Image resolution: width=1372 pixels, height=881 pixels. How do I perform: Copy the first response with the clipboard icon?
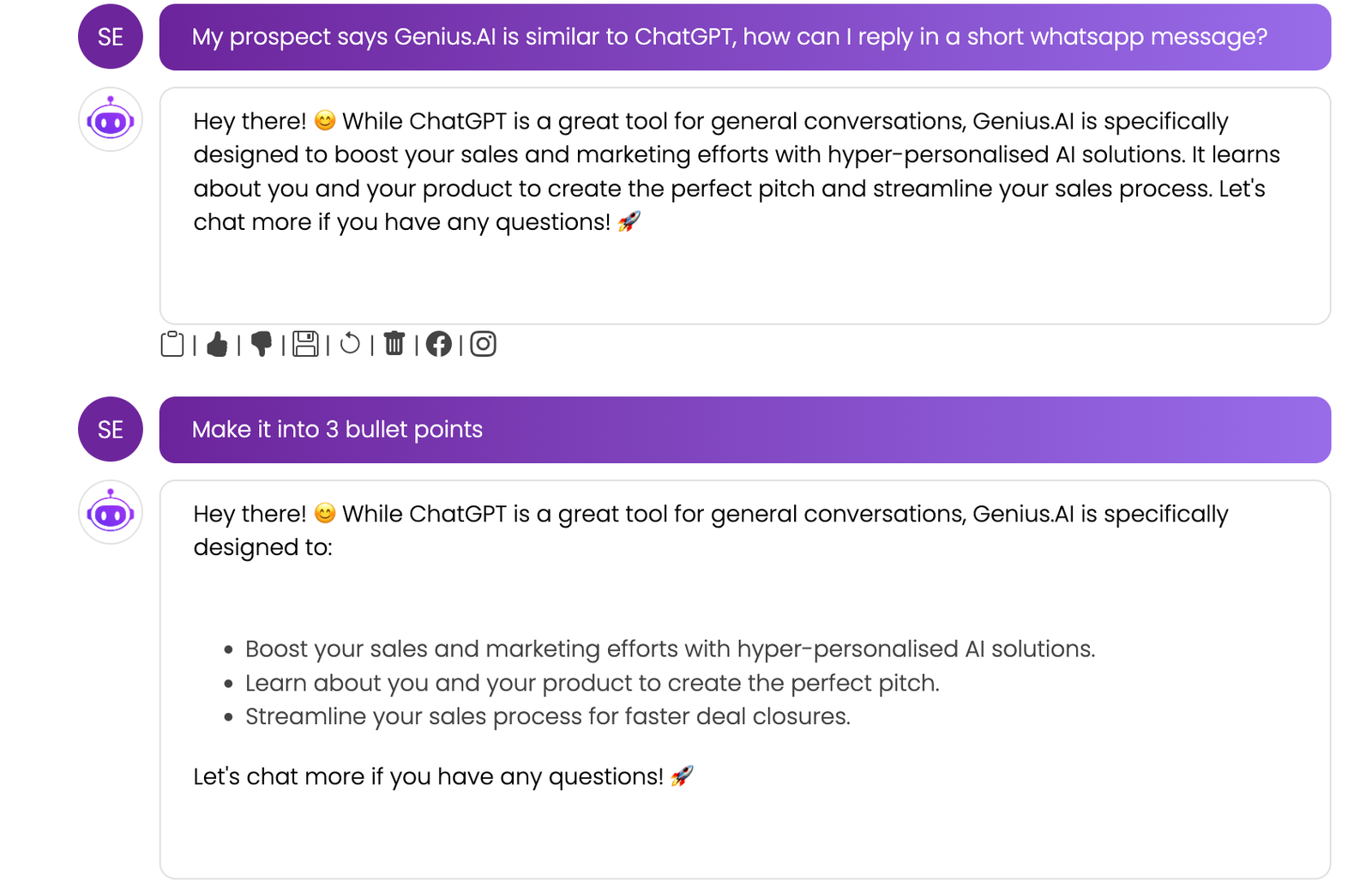pyautogui.click(x=172, y=344)
